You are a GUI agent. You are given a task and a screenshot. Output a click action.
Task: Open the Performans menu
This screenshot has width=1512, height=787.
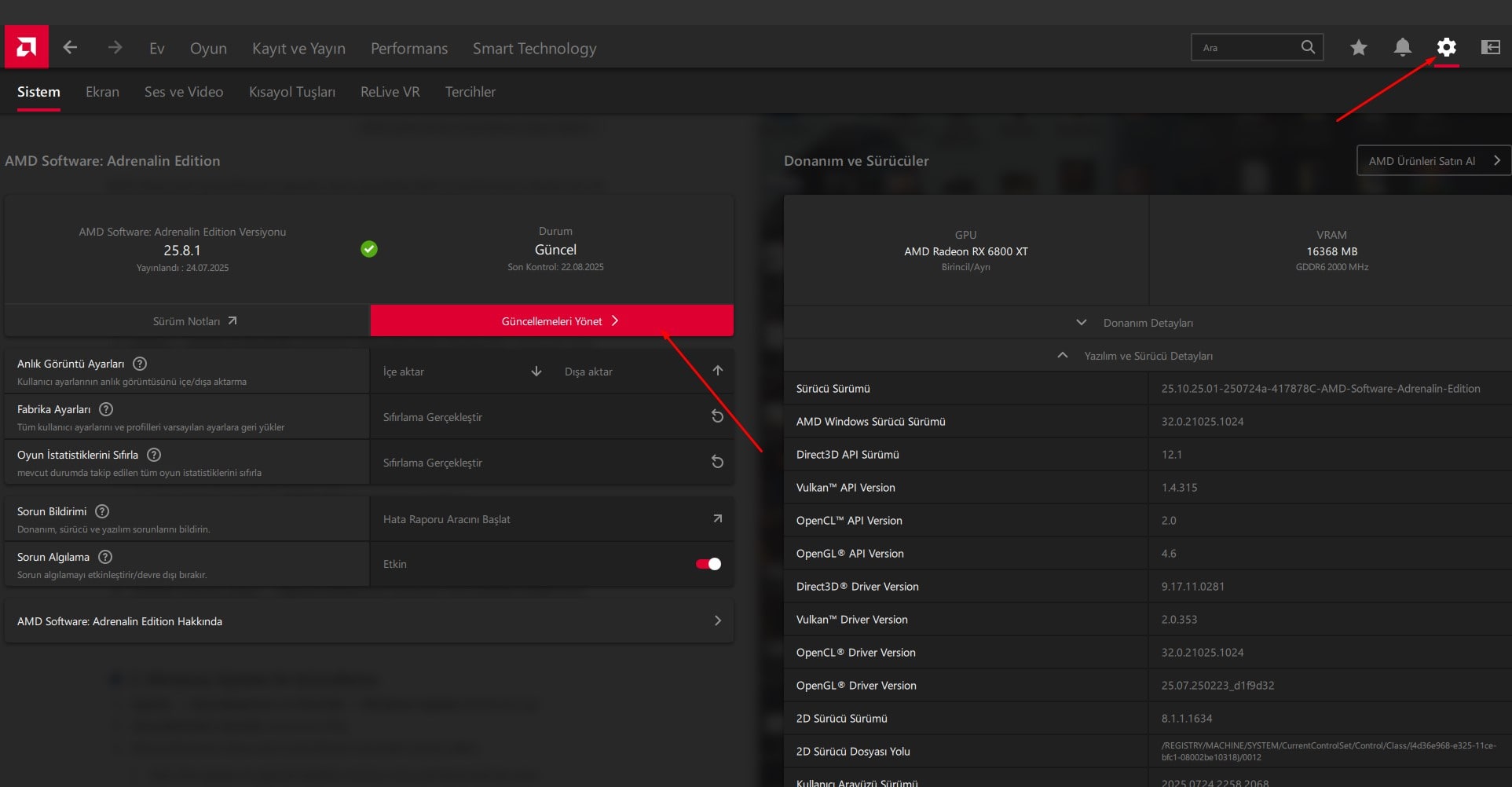click(408, 49)
